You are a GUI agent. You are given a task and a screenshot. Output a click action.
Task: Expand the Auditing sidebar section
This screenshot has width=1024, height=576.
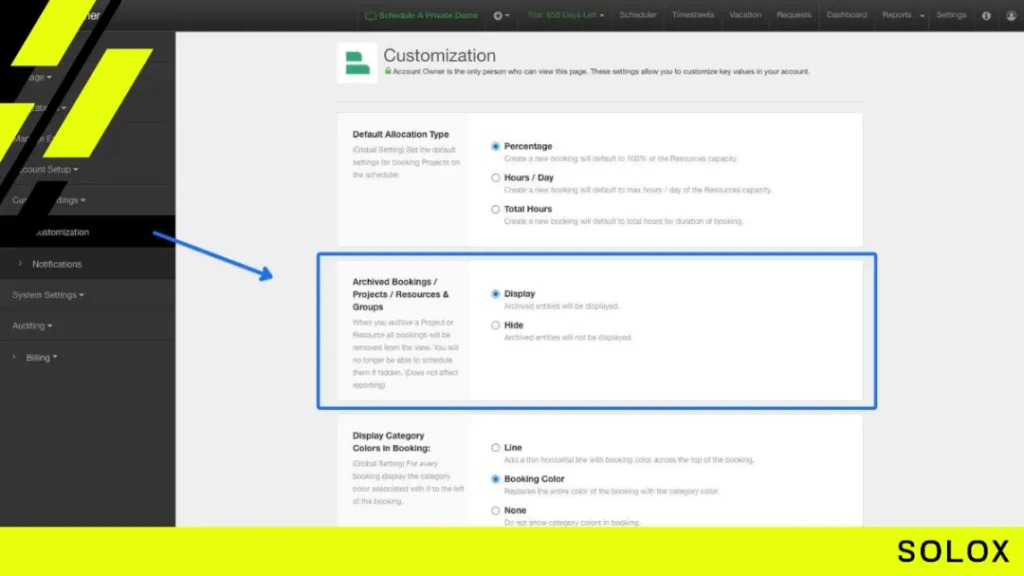click(32, 326)
